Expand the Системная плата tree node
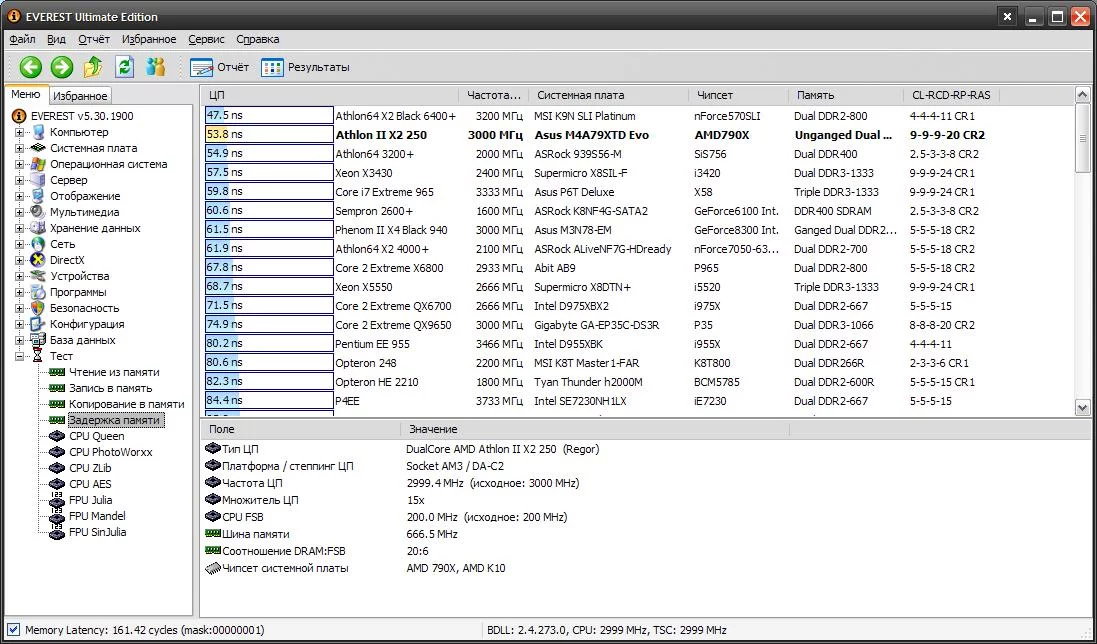Screen dimensions: 1097x644 click(19, 148)
